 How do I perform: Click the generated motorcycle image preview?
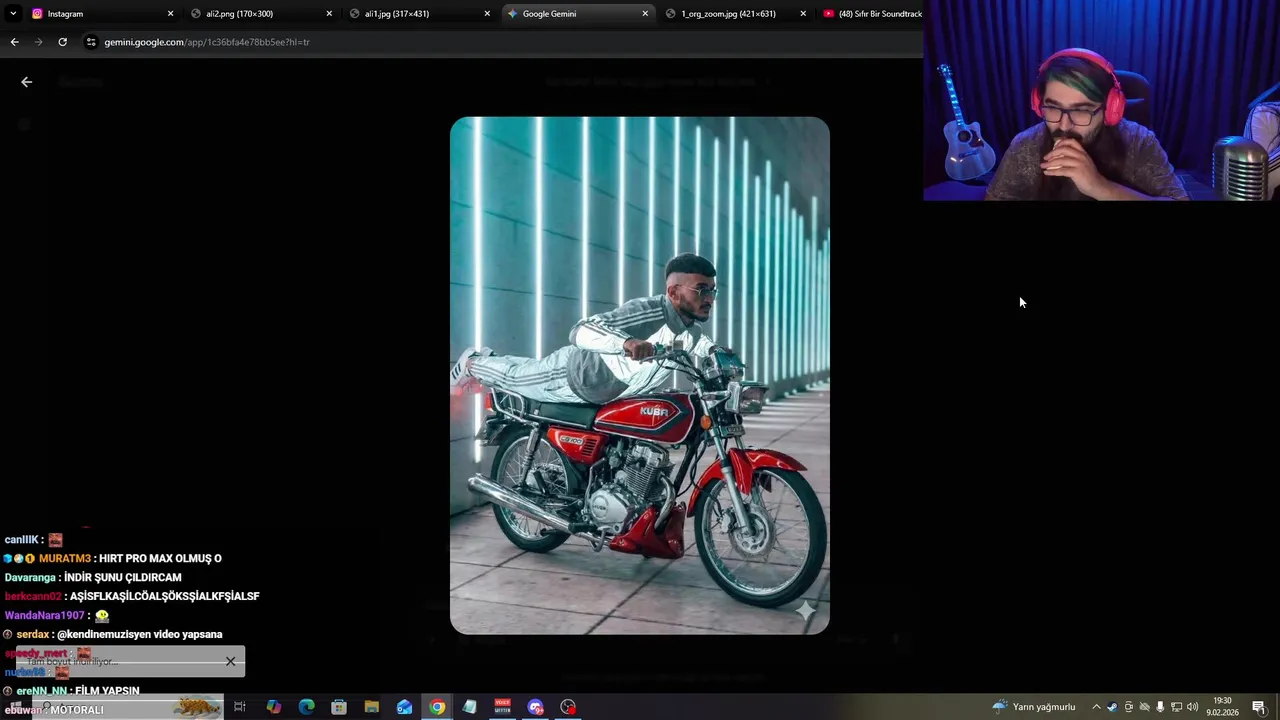pyautogui.click(x=639, y=376)
